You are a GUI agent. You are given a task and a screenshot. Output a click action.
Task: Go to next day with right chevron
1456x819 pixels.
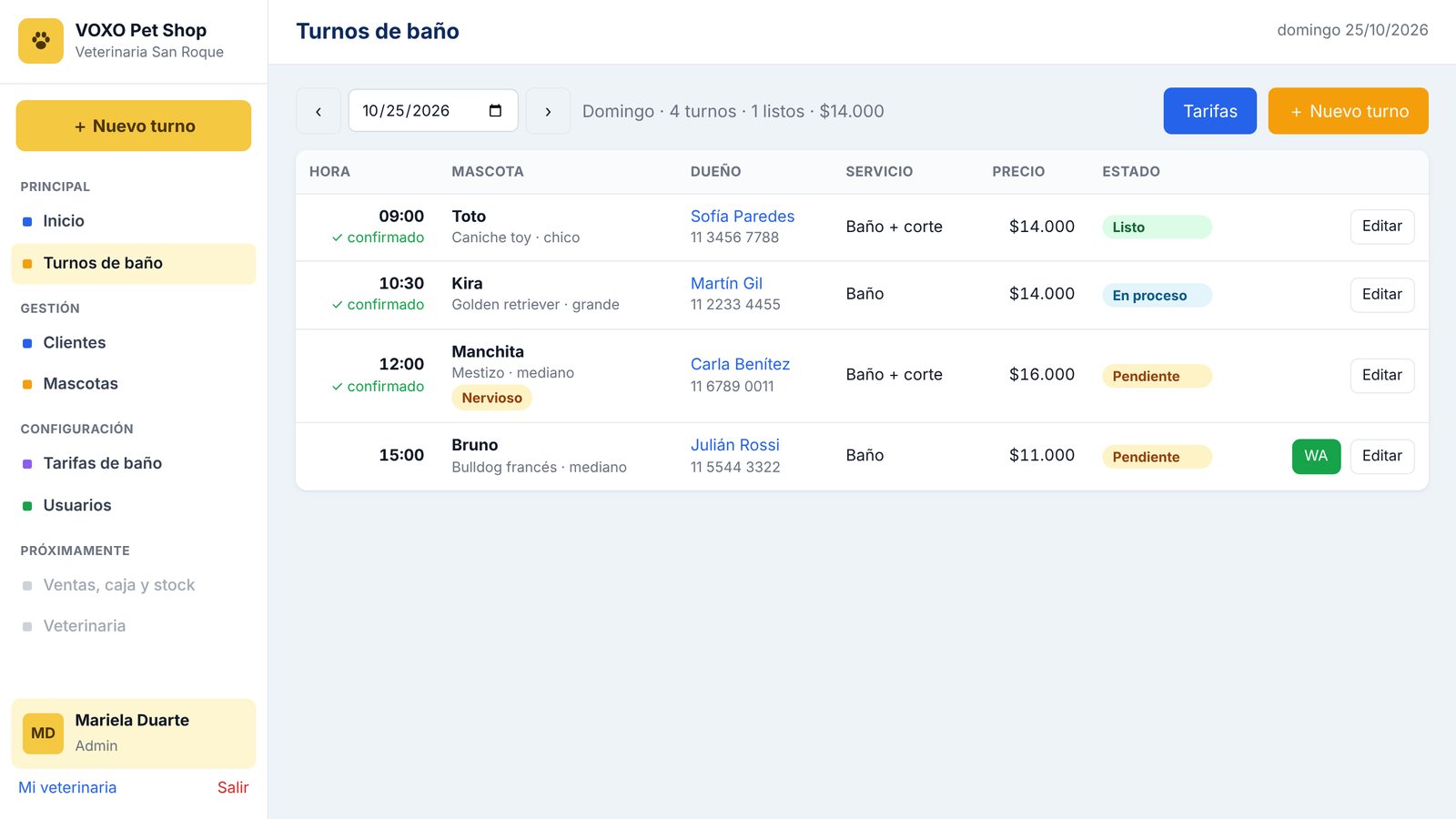(x=548, y=111)
